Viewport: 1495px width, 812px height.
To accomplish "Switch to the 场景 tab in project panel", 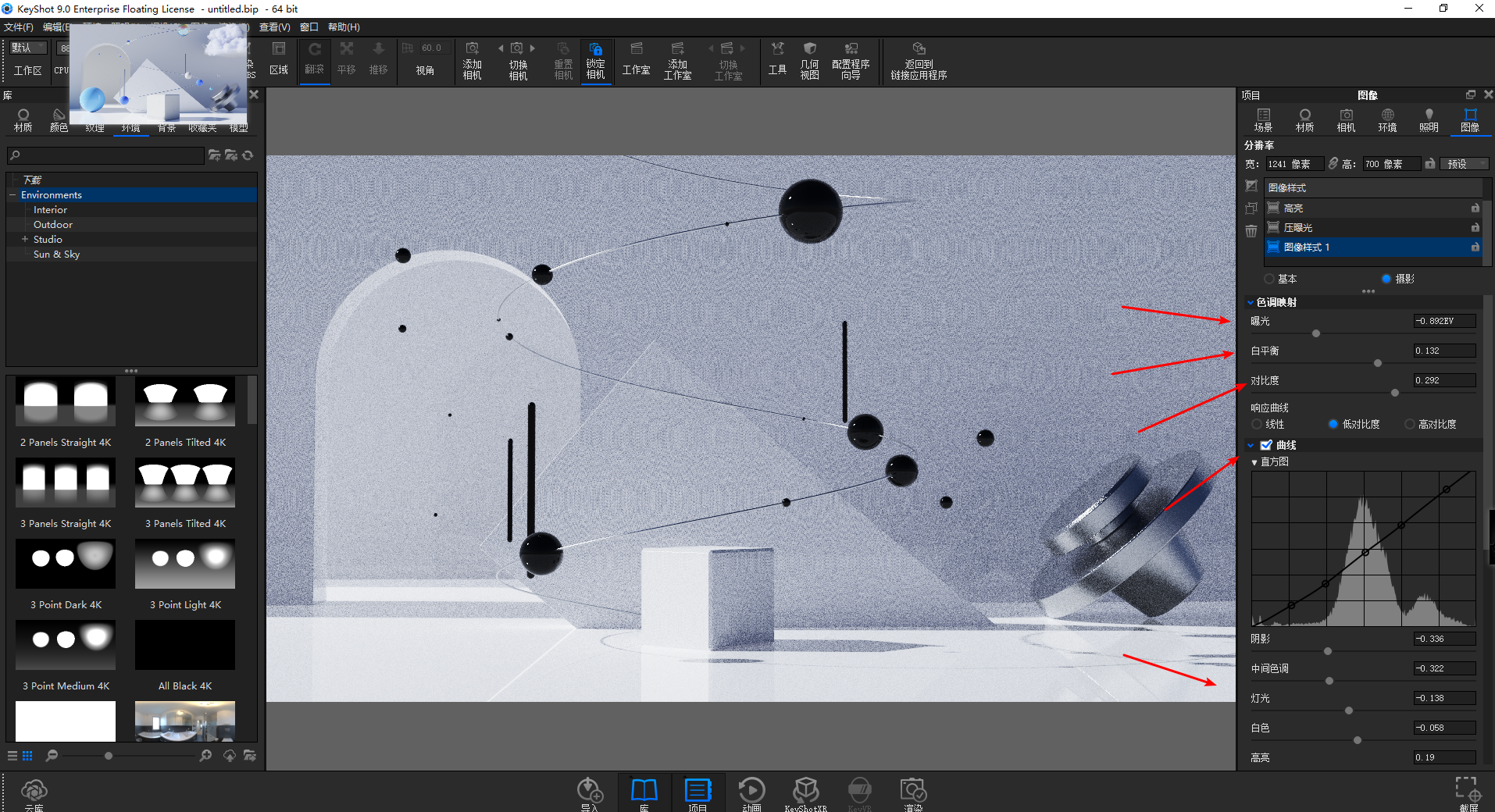I will [1263, 120].
